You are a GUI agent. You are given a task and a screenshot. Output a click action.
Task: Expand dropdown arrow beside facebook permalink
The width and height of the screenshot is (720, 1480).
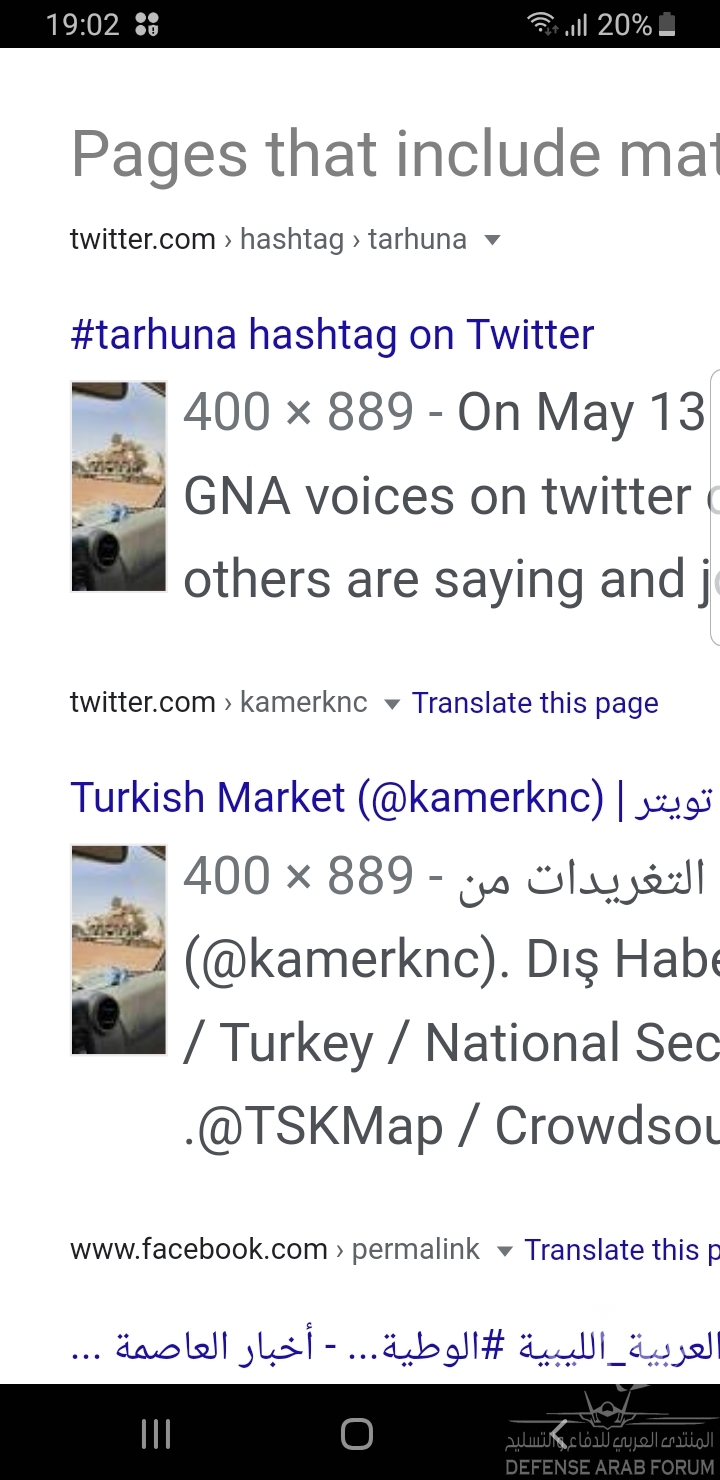(505, 1250)
